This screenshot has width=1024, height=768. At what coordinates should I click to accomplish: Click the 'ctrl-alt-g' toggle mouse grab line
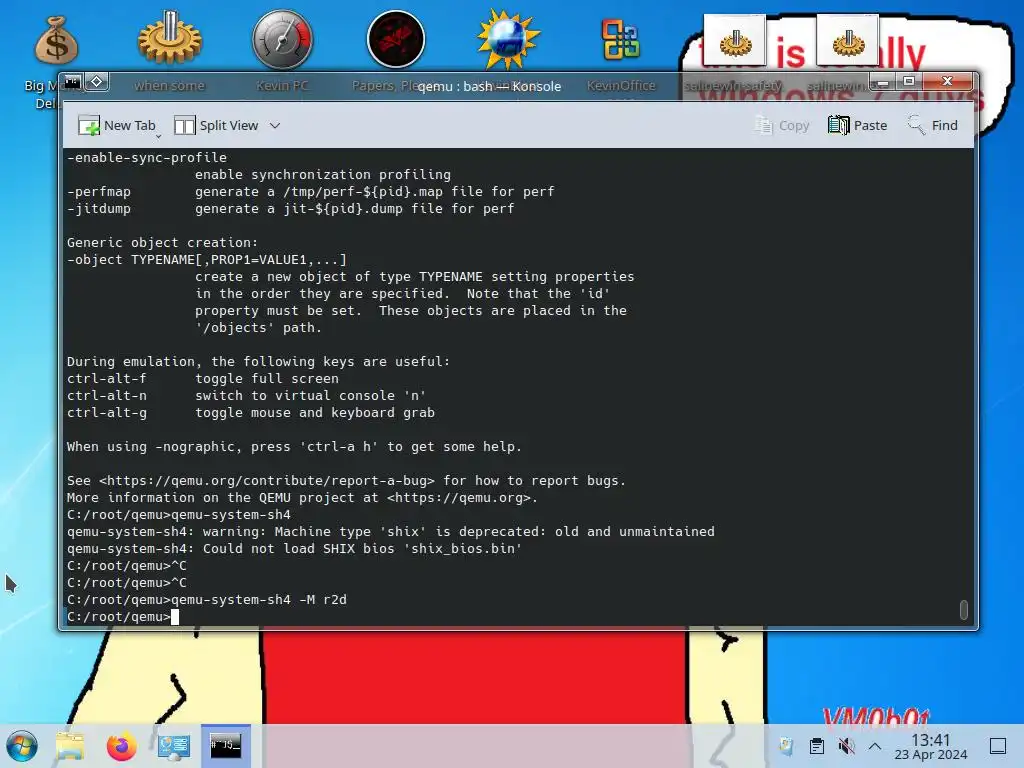click(251, 413)
